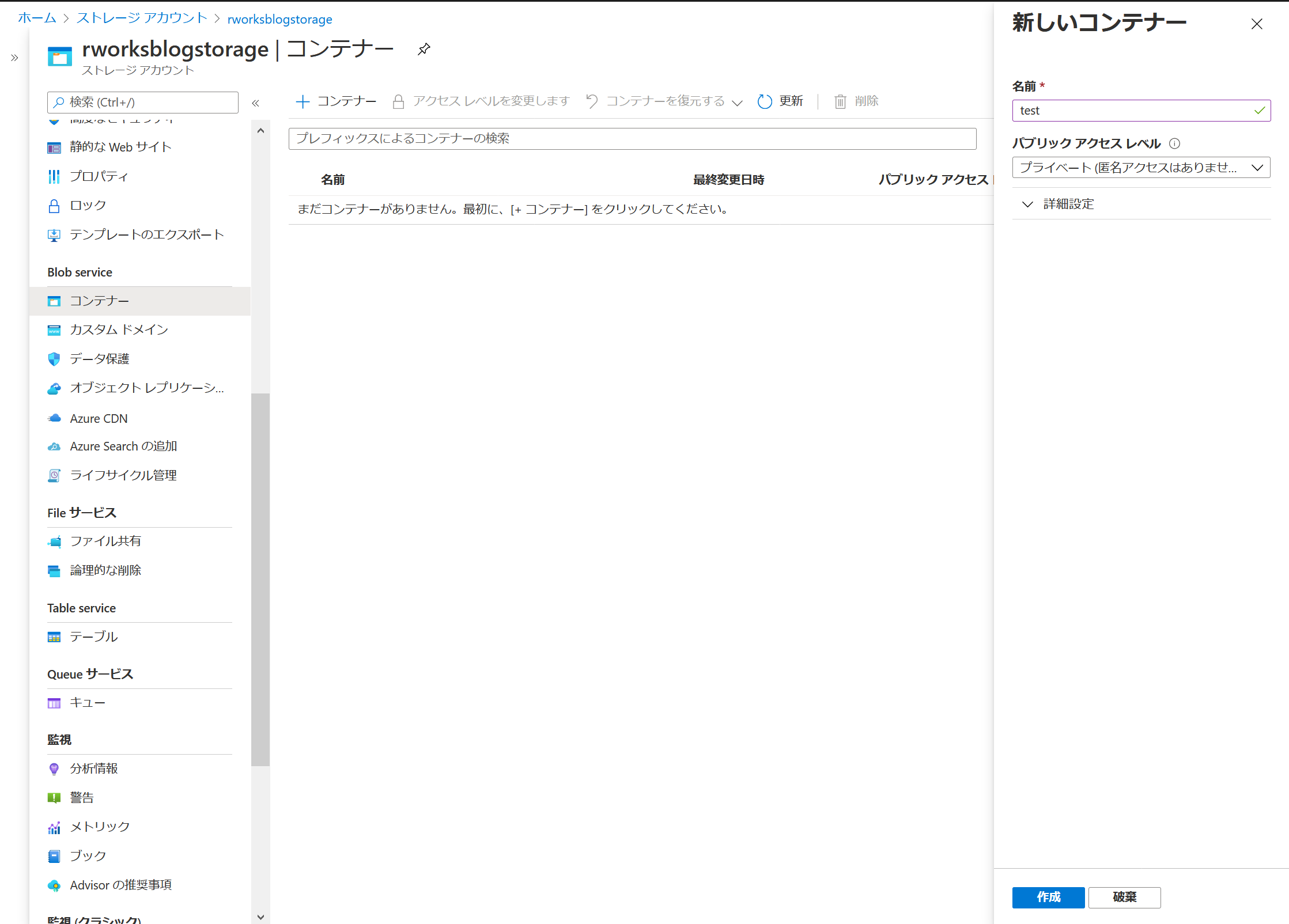
Task: Sort by the 名前 column header
Action: pos(332,180)
